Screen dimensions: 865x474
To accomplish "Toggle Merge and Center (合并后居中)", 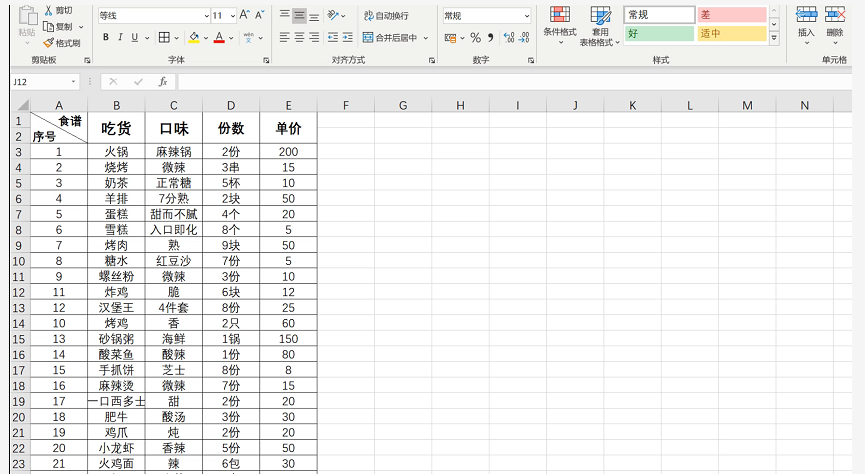I will click(390, 38).
